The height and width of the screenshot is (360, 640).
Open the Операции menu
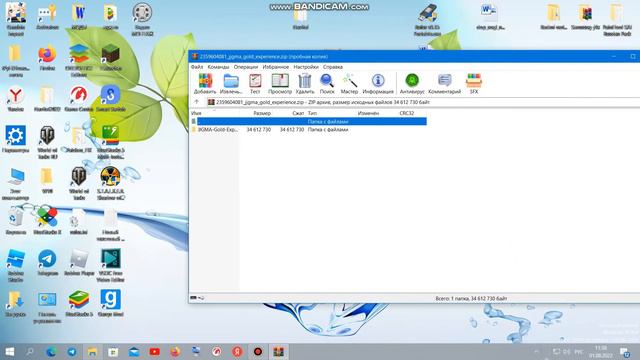click(x=246, y=67)
